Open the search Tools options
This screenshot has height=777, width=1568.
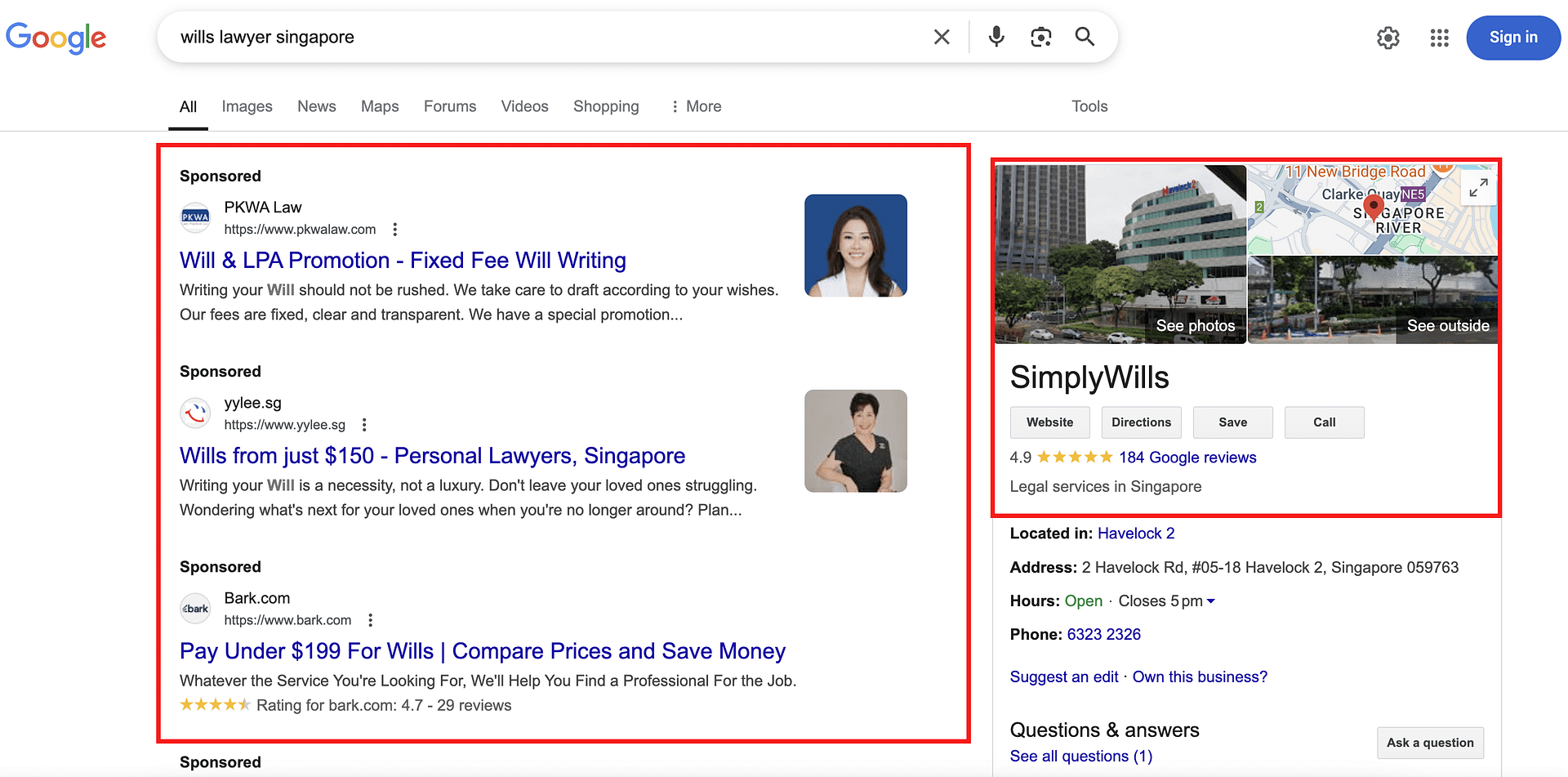1089,107
